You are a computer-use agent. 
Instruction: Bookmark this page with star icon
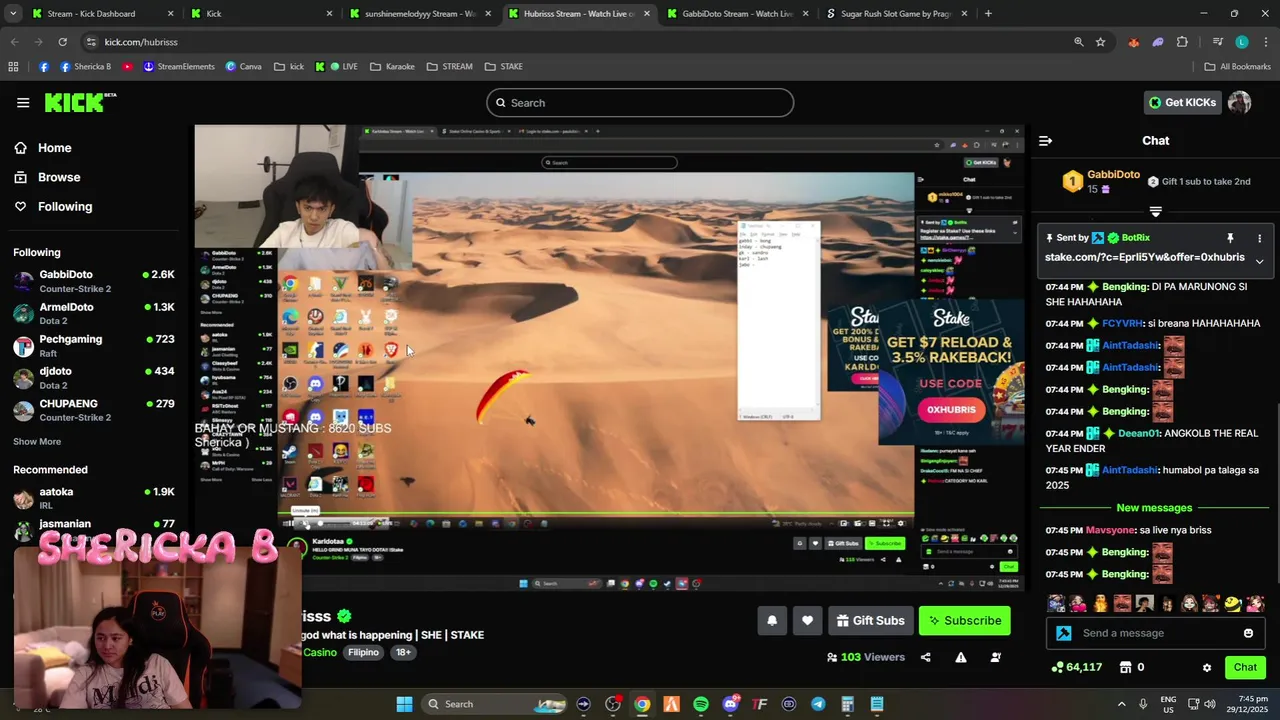[x=1100, y=42]
